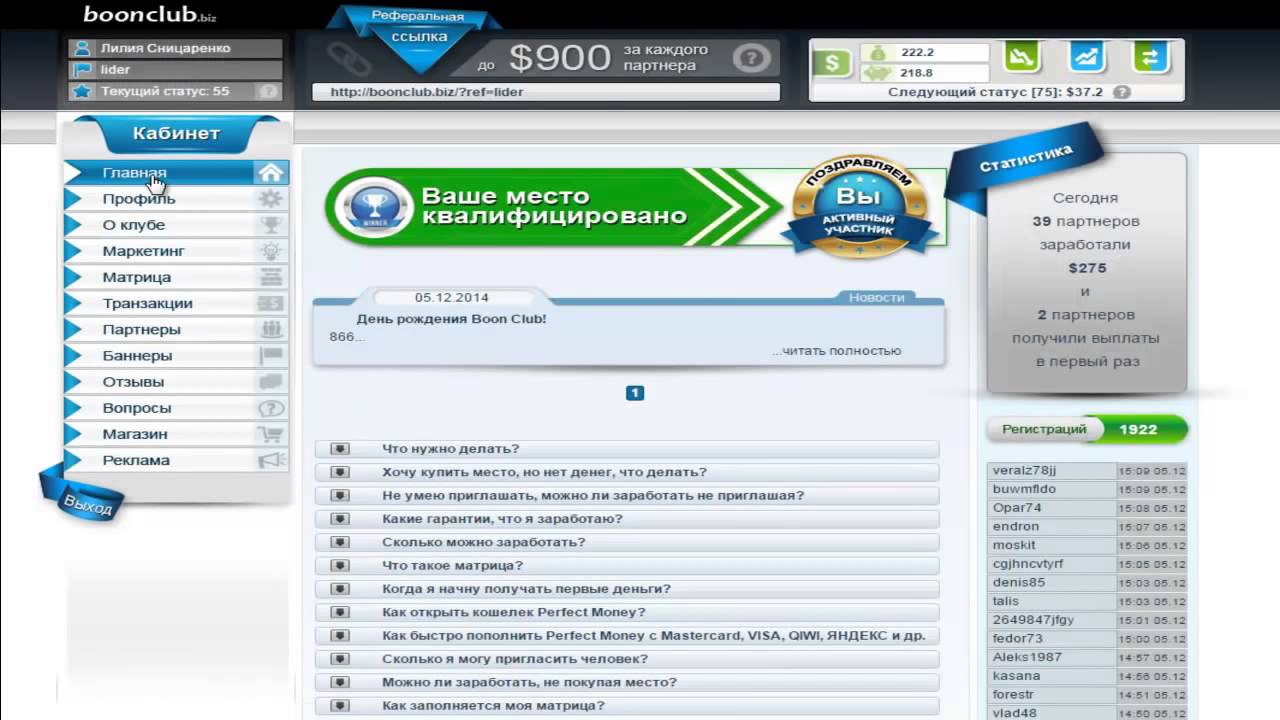Click help icon beside Следующий статус

(x=1122, y=92)
